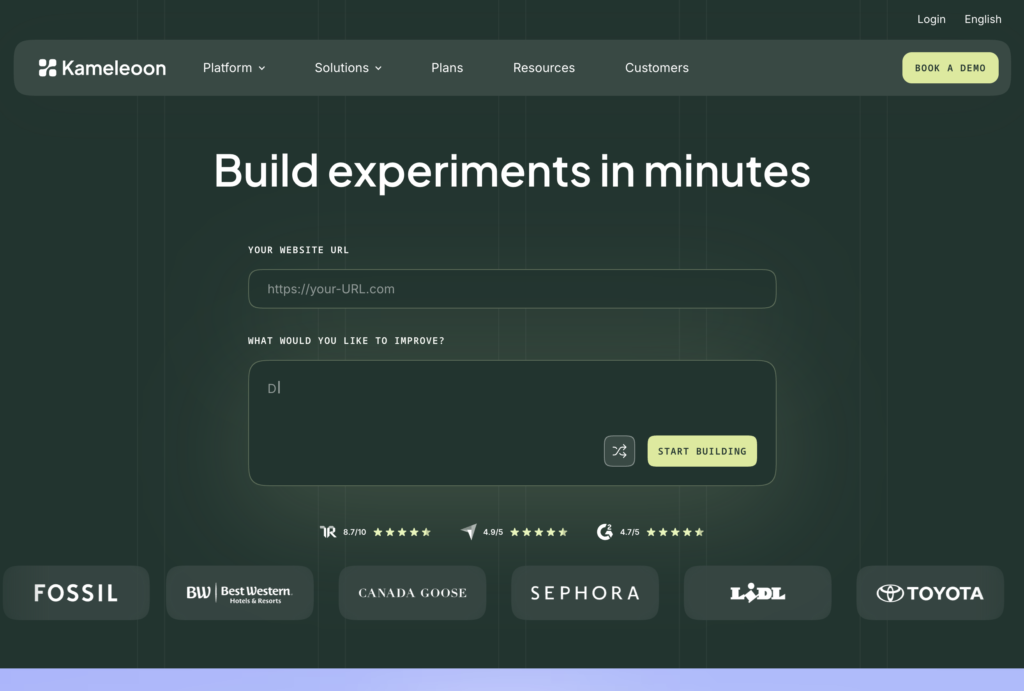
Task: Click the 4.9/5 rating text
Action: tap(493, 532)
